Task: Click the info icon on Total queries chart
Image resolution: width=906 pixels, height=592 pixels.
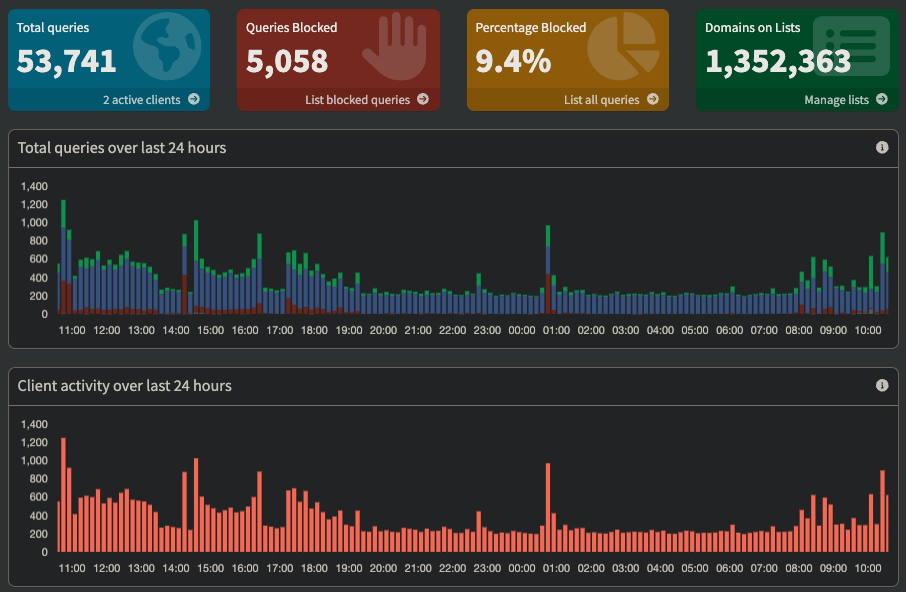Action: (x=881, y=147)
